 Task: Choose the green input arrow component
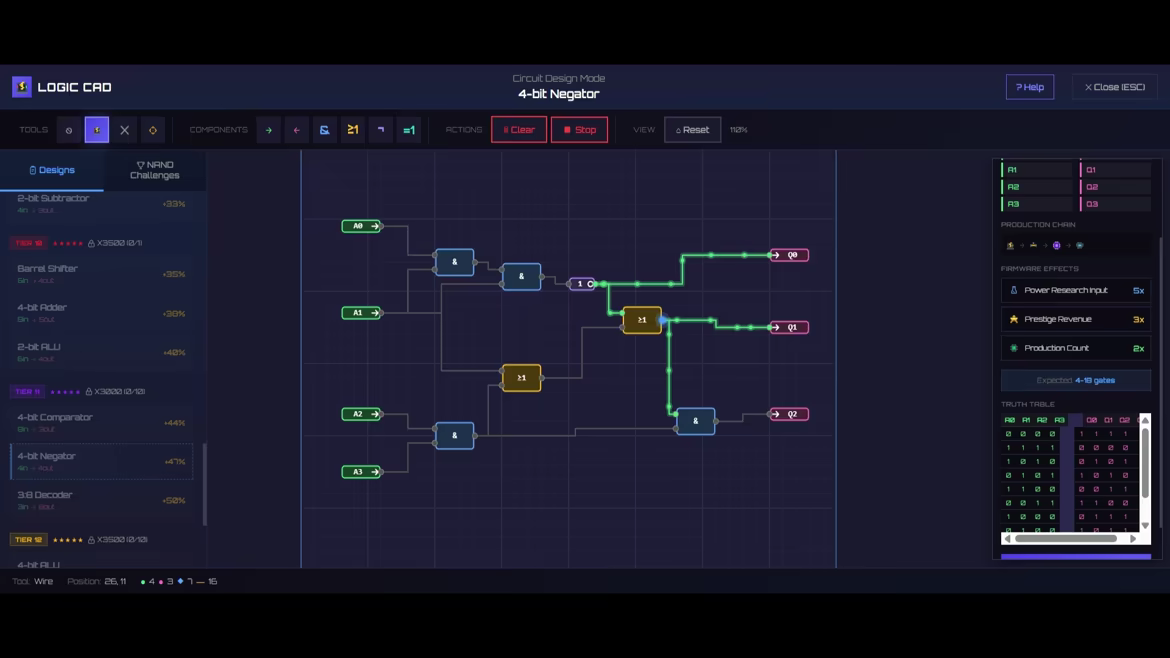pos(269,130)
